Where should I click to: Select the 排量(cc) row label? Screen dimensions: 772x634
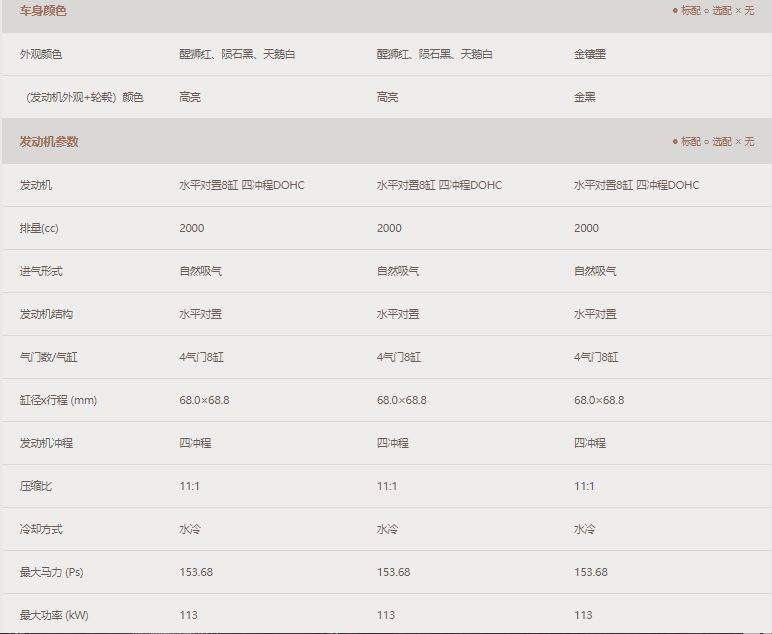point(39,228)
